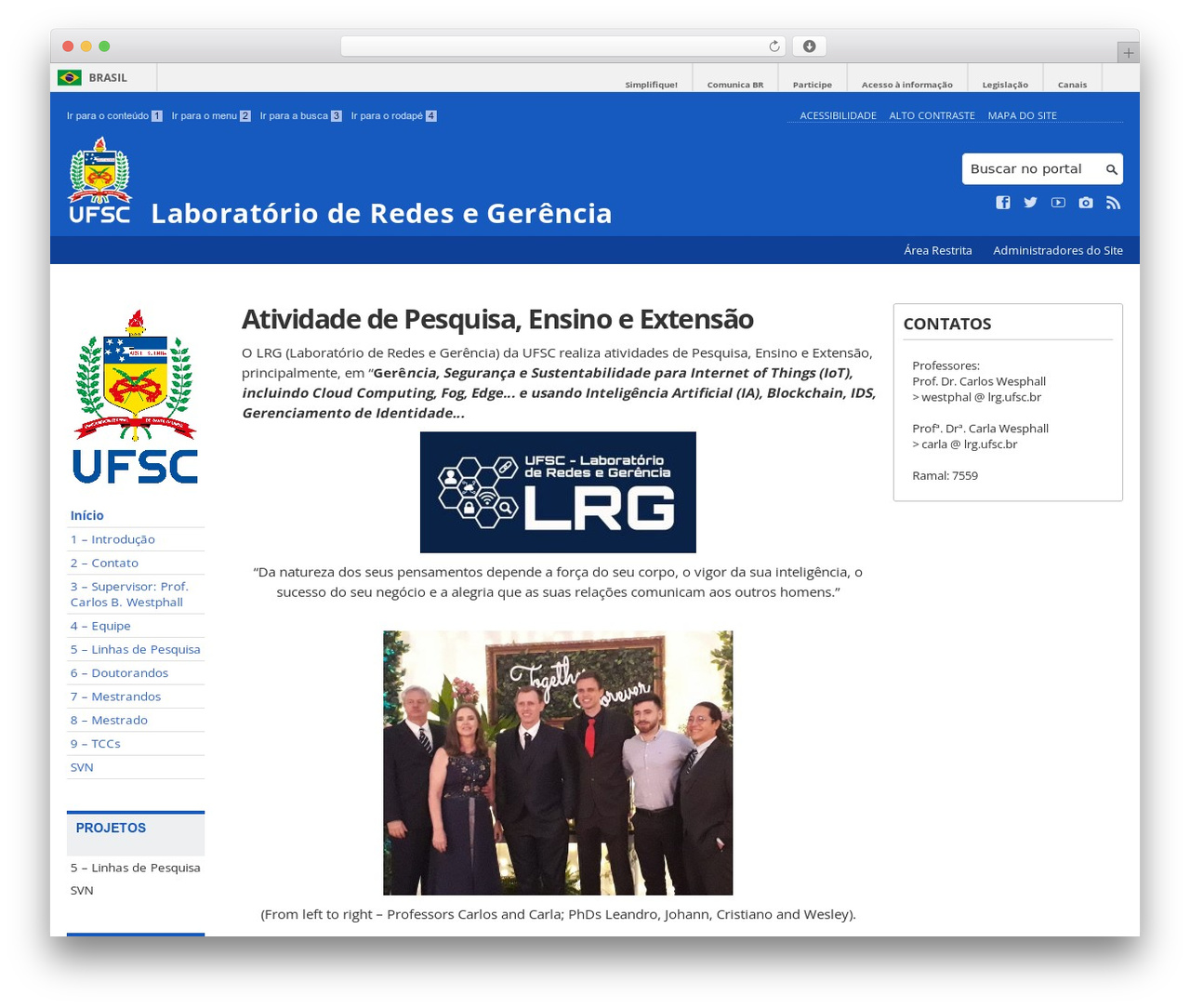1190x1008 pixels.
Task: Enable ALTO CONTRASTE mode
Action: (932, 115)
